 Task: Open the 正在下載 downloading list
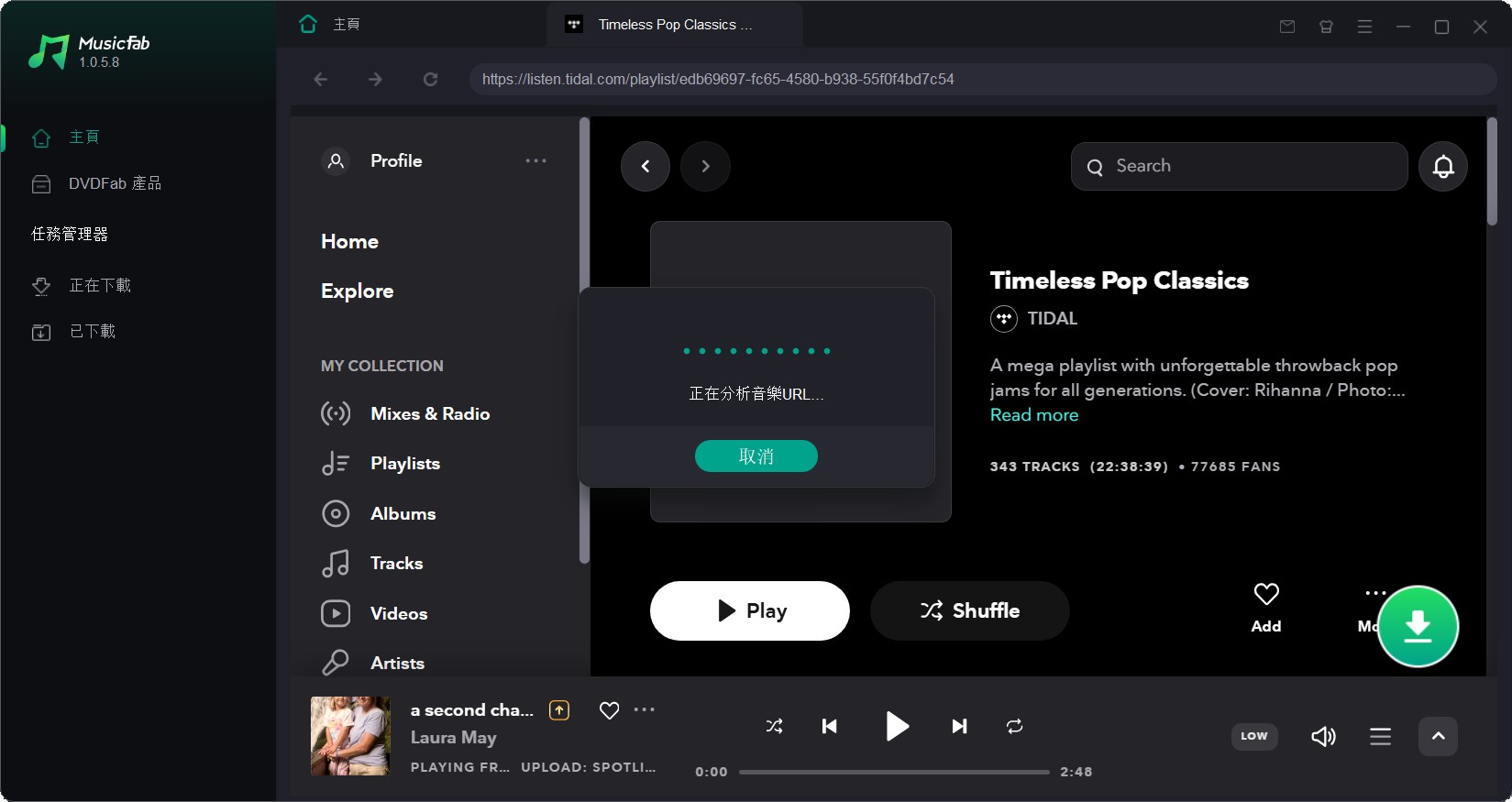[81, 286]
